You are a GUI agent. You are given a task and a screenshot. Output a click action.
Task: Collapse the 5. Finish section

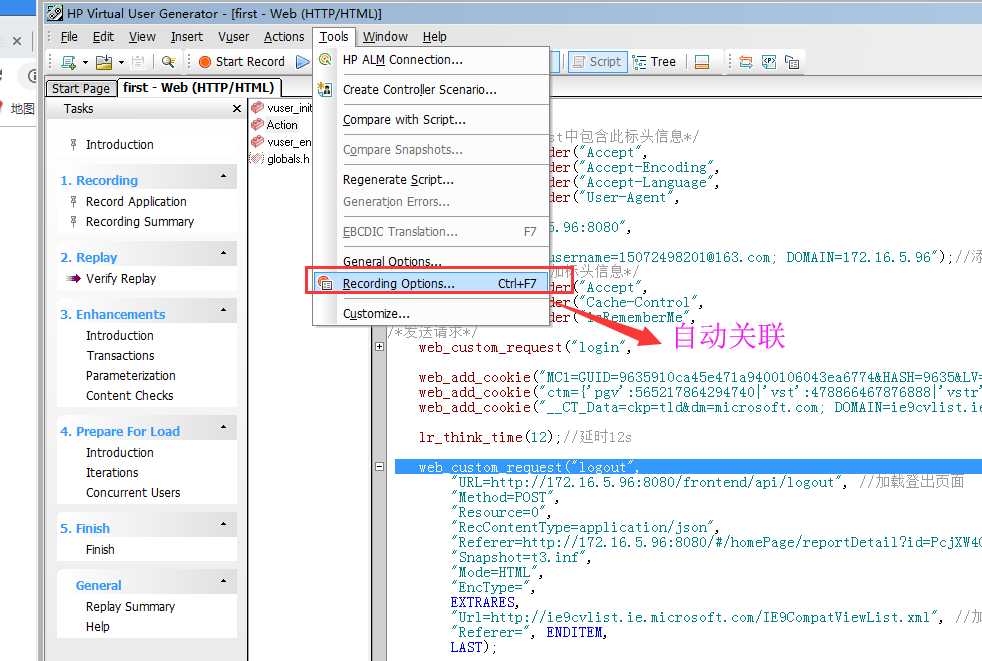(224, 524)
